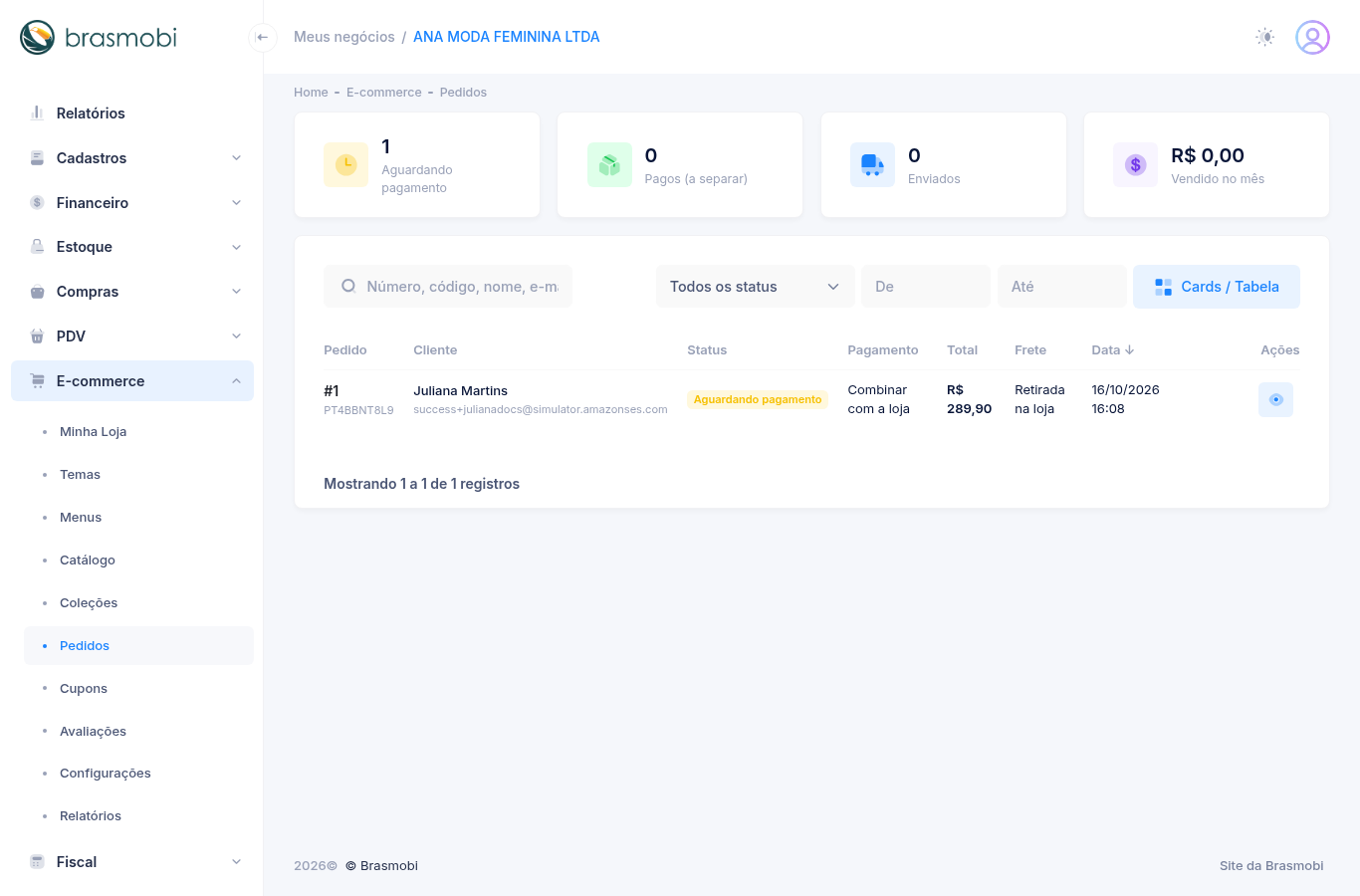The width and height of the screenshot is (1360, 896).
Task: Expand the Cadastros menu chevron
Action: [236, 157]
